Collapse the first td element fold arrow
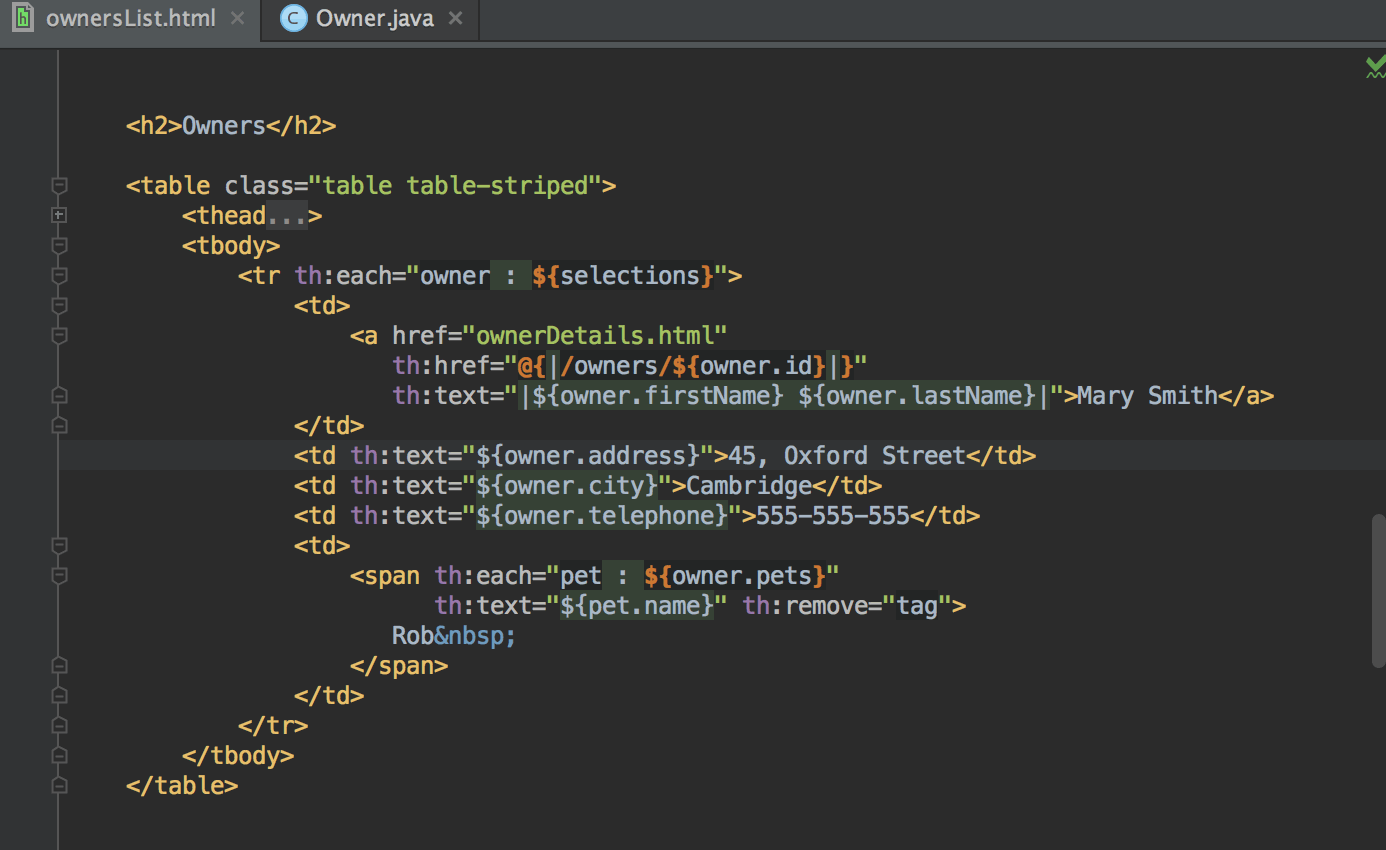The width and height of the screenshot is (1386, 850). (x=59, y=305)
